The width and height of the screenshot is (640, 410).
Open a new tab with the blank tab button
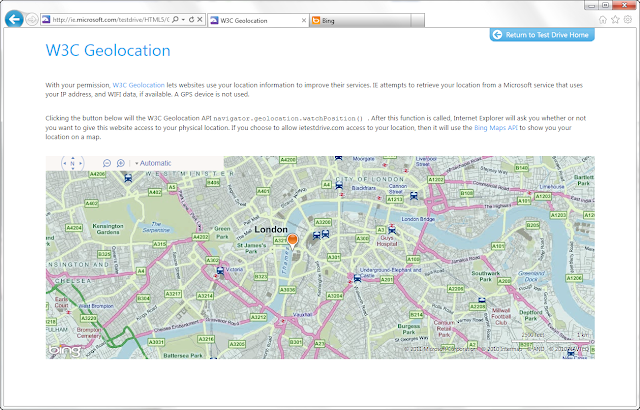click(418, 20)
